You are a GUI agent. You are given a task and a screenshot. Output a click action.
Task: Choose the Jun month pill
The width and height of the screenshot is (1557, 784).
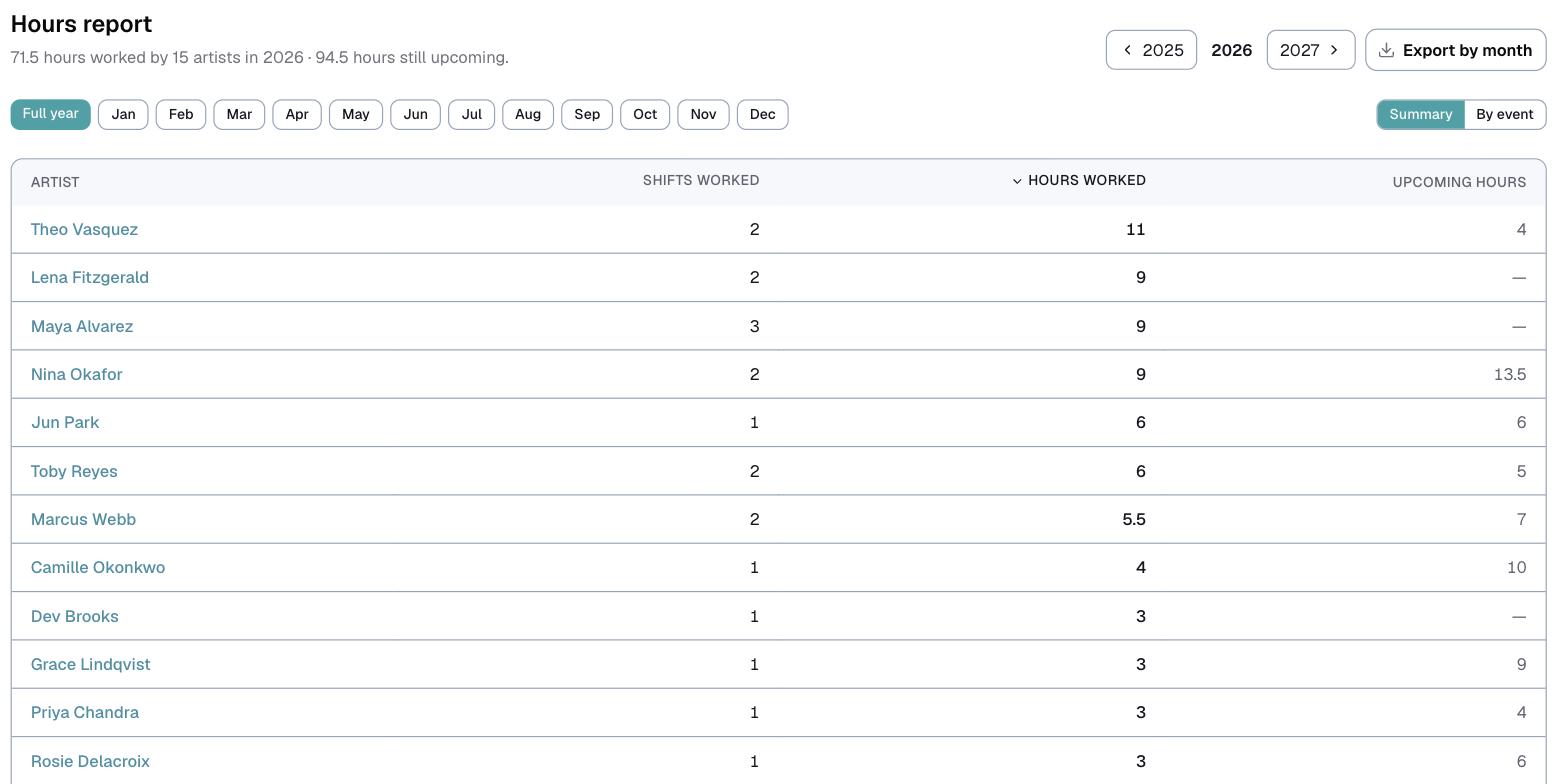tap(416, 114)
